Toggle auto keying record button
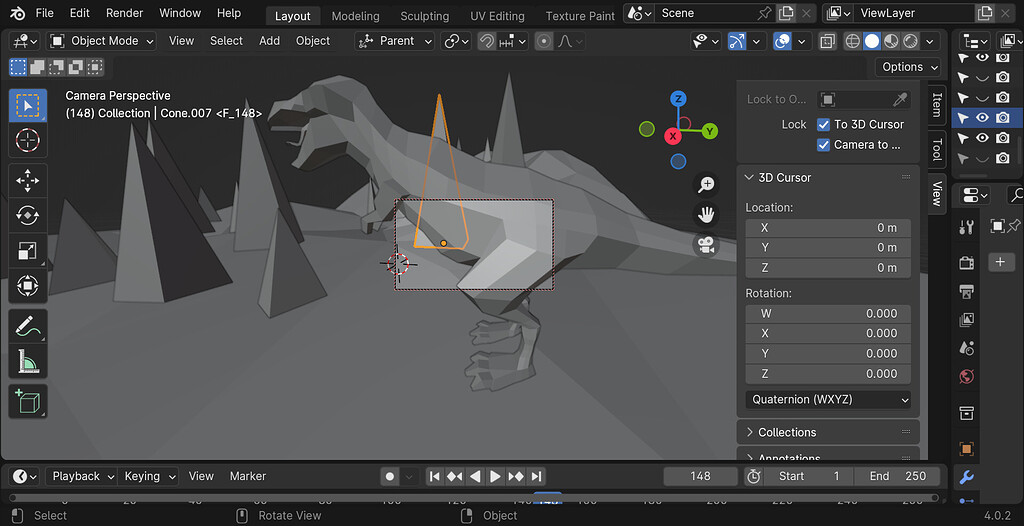1024x526 pixels. click(390, 477)
